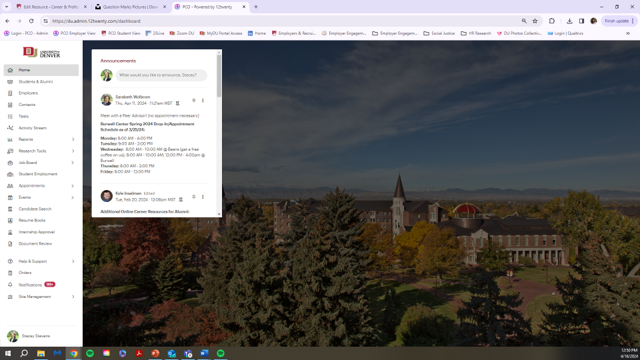Expand the Research Tools submenu chevron
Image resolution: width=640 pixels, height=360 pixels.
point(73,151)
